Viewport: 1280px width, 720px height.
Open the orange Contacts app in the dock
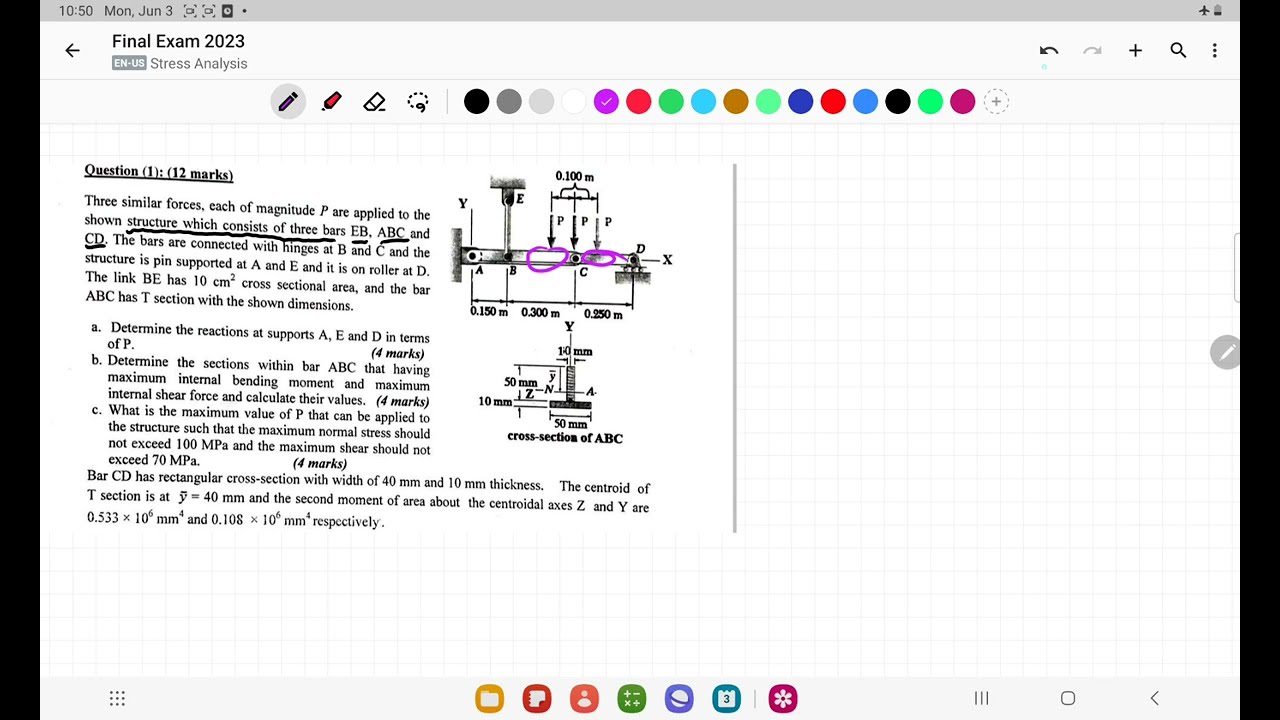(584, 699)
